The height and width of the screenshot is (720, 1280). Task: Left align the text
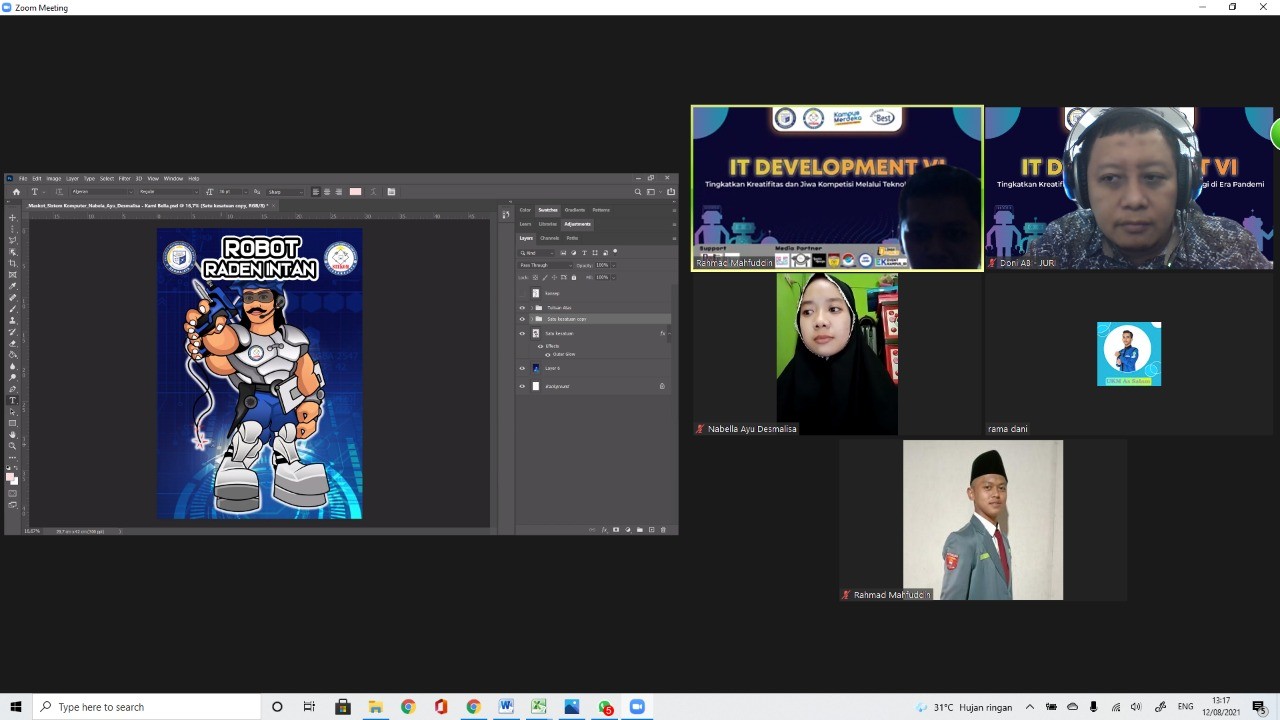click(x=316, y=191)
